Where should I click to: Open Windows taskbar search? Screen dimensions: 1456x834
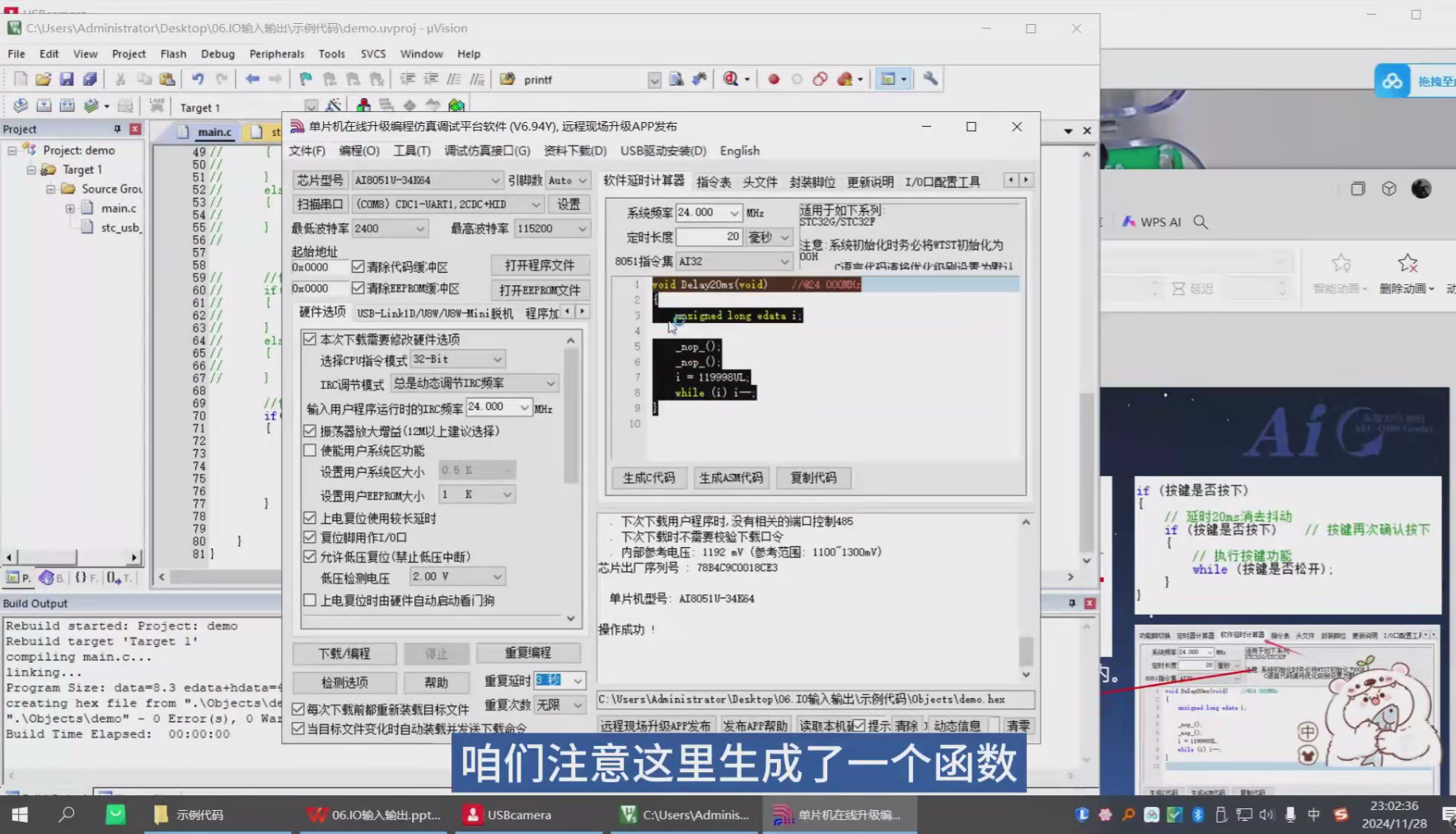coord(67,814)
